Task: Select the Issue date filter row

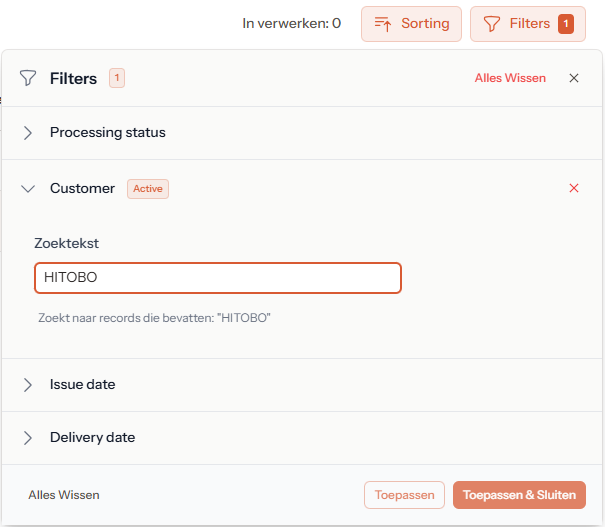Action: coord(83,385)
